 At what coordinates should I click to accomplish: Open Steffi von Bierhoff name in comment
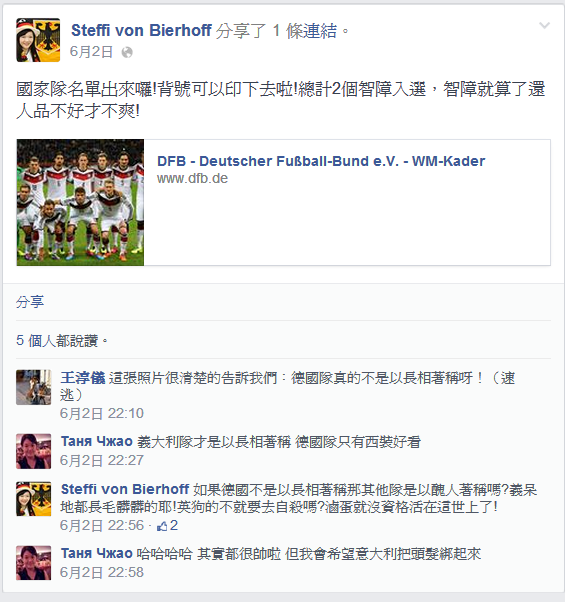pyautogui.click(x=125, y=490)
